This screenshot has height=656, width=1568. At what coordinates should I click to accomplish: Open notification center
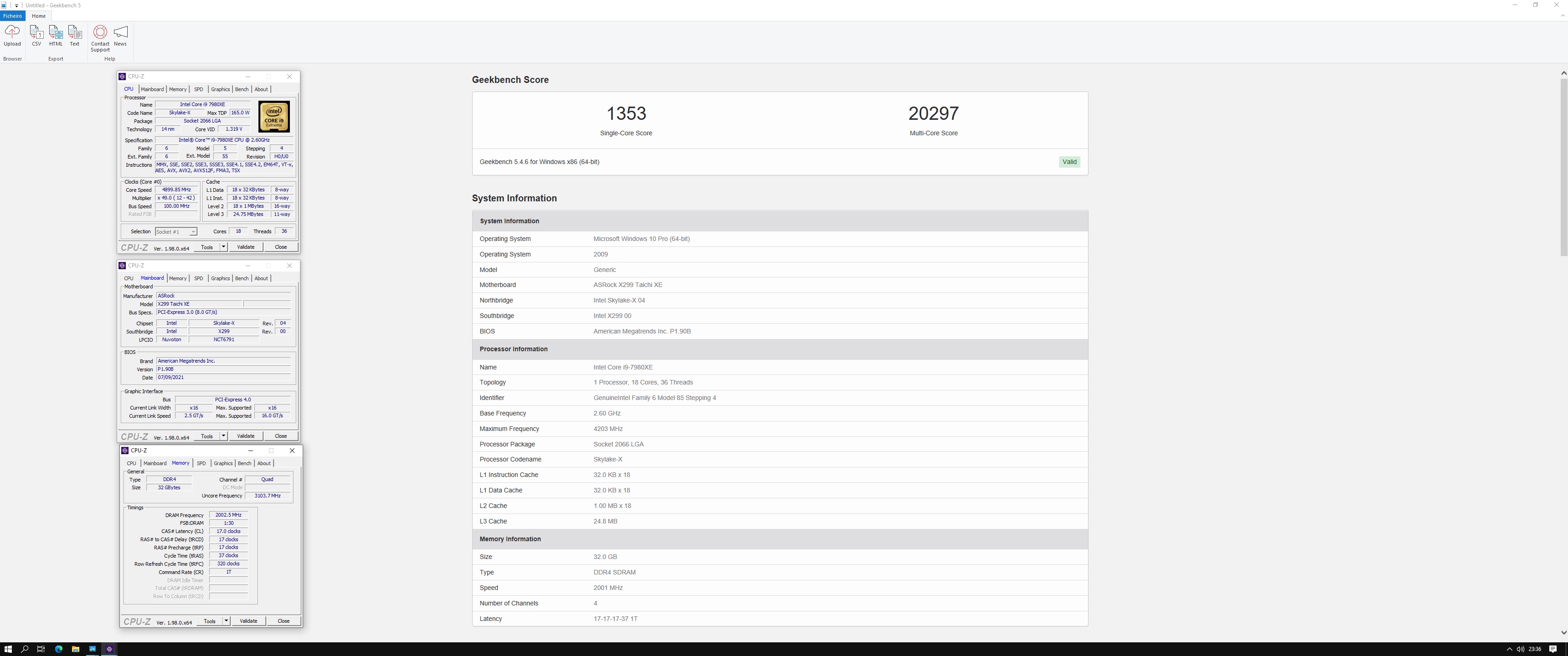(1553, 649)
